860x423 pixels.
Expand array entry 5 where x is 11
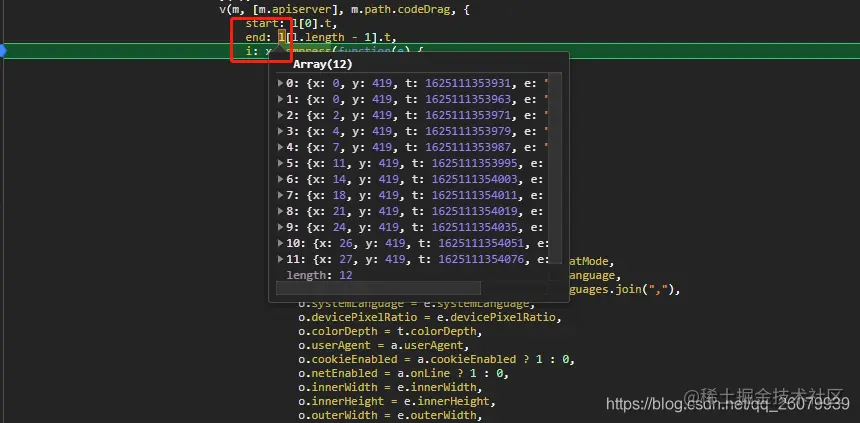point(281,163)
